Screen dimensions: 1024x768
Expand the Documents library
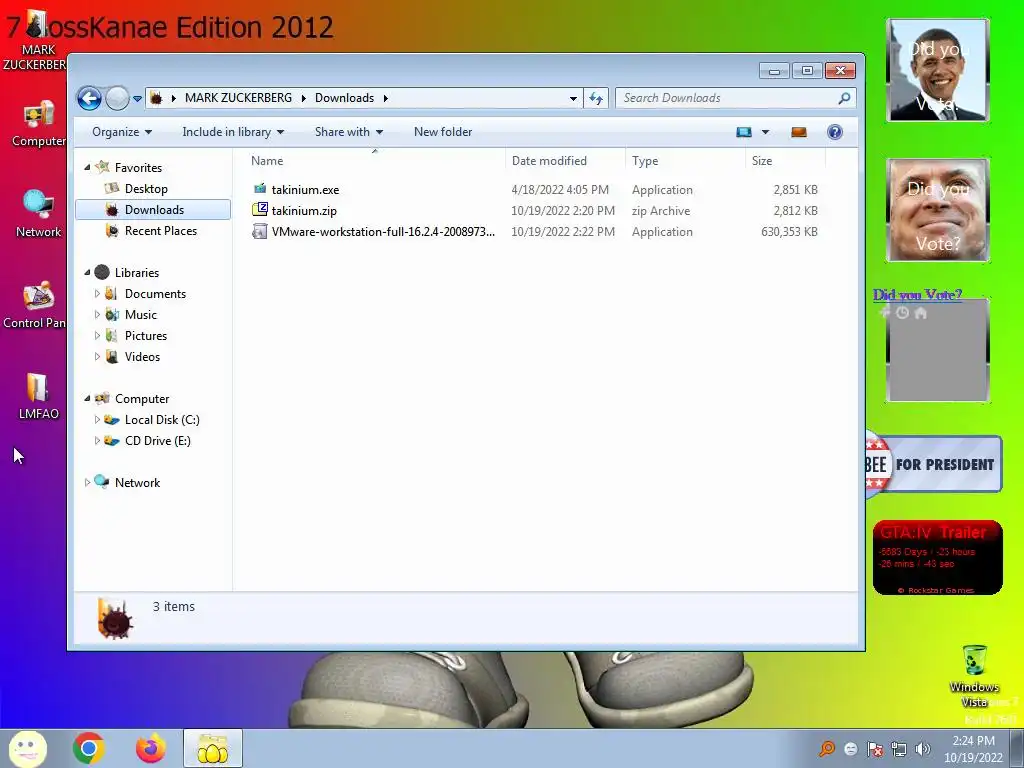(x=97, y=294)
